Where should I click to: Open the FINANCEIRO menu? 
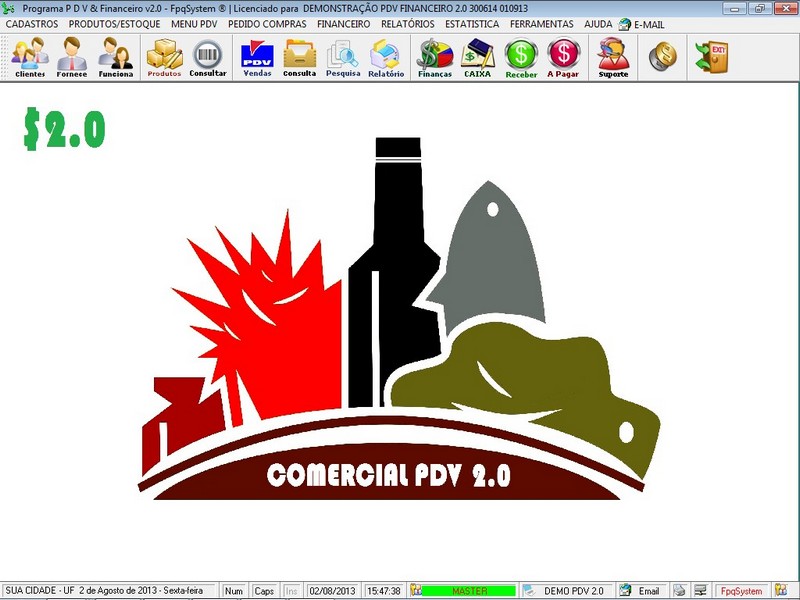tap(343, 24)
